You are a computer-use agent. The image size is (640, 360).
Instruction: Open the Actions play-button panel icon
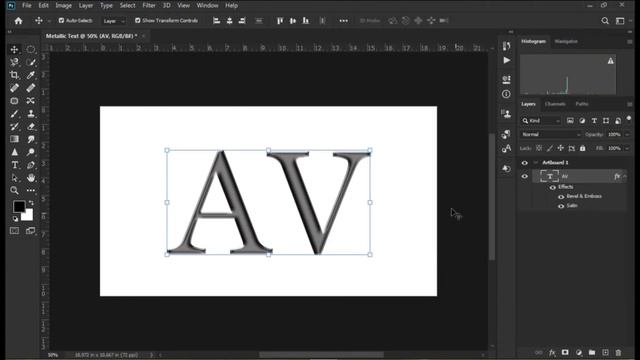507,60
